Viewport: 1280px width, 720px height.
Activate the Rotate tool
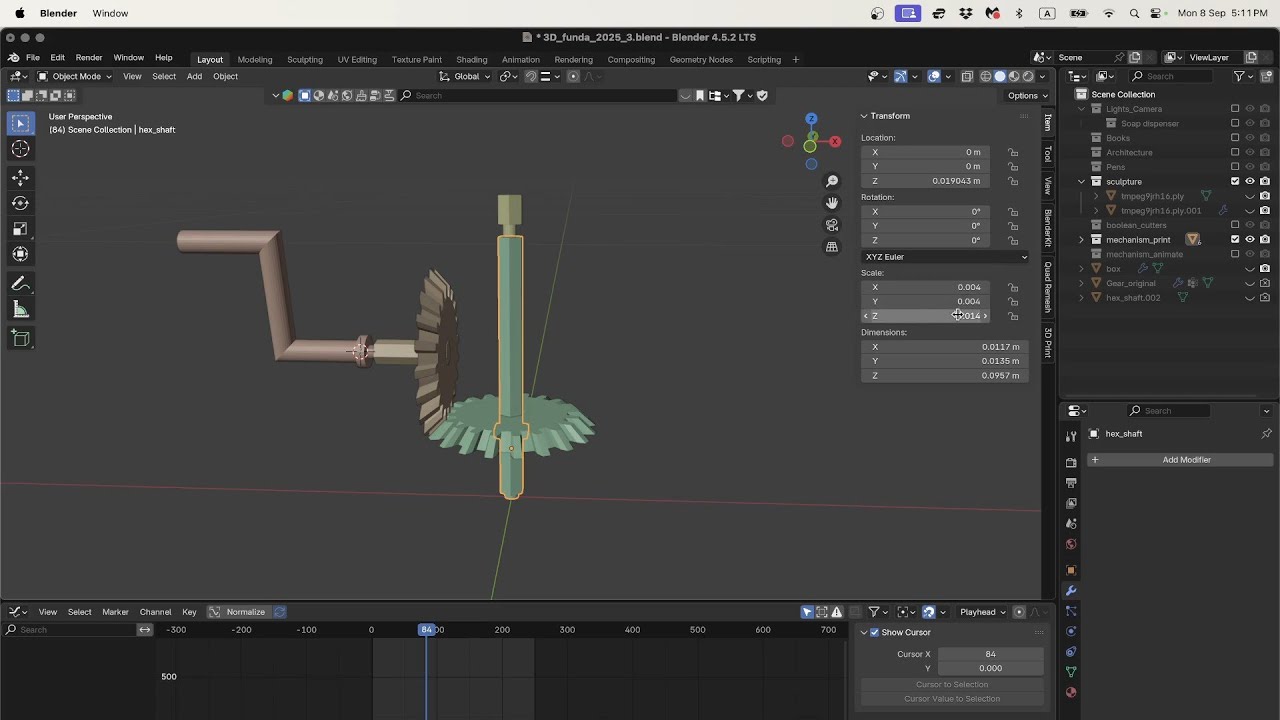click(x=20, y=203)
